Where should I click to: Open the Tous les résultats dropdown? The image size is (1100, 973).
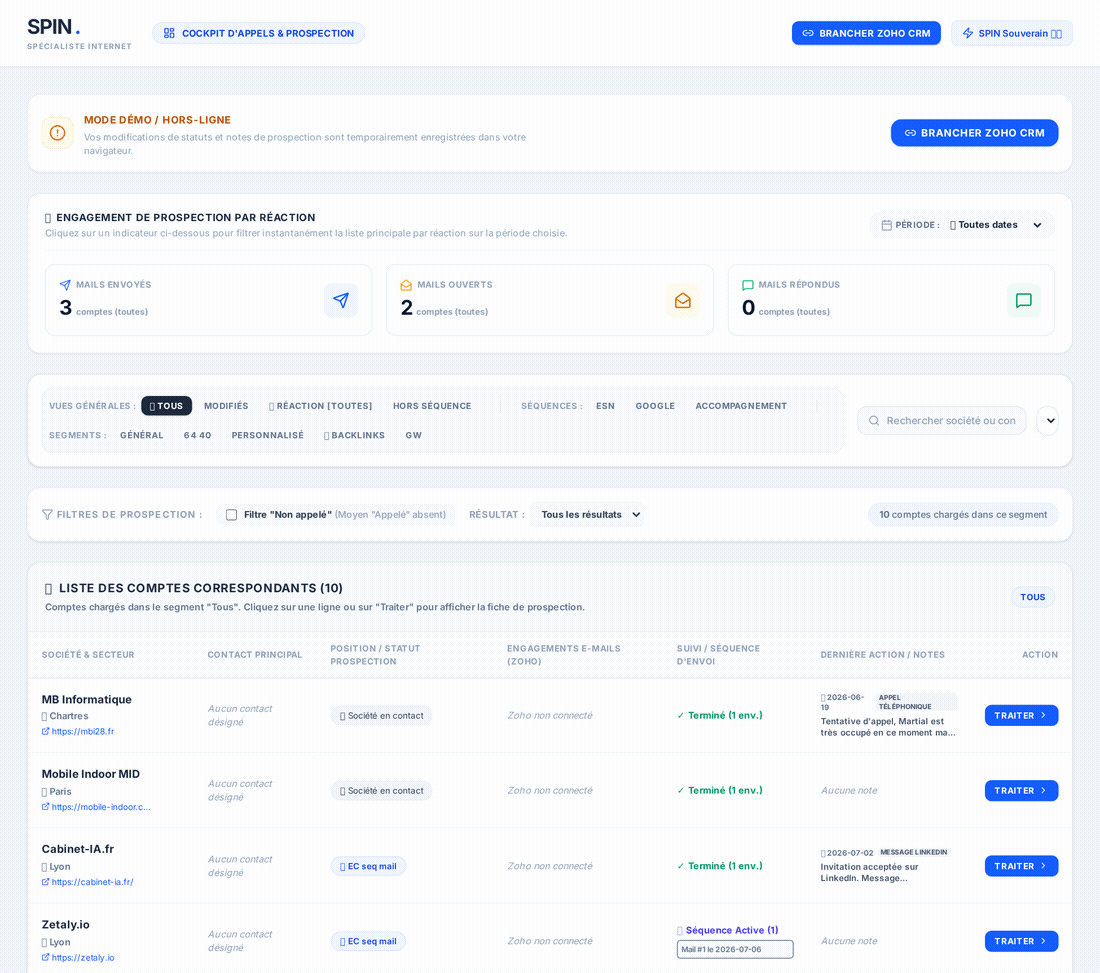[x=588, y=514]
